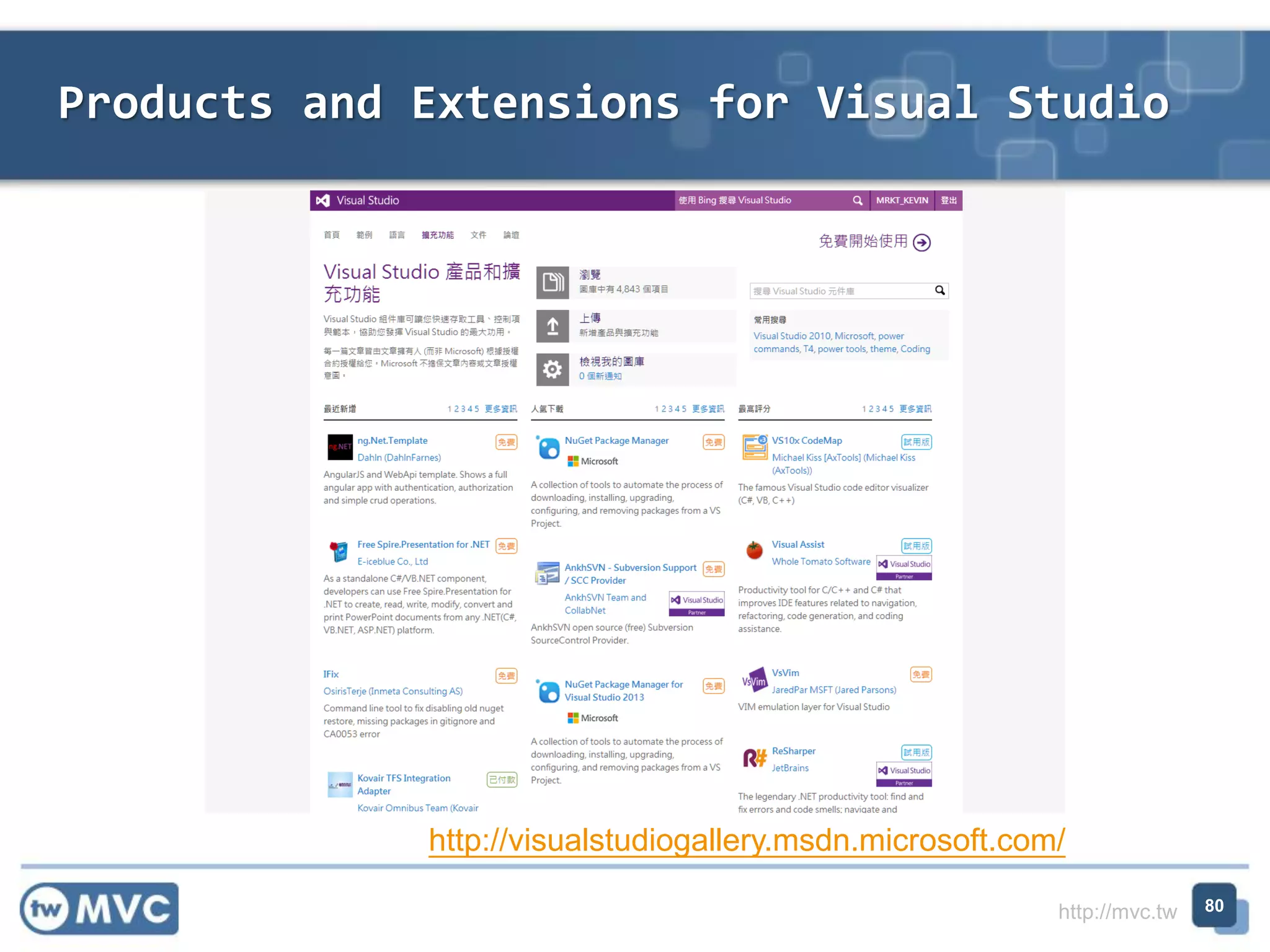Open ng.Net.Template product icon
The image size is (1270, 952).
[x=340, y=447]
